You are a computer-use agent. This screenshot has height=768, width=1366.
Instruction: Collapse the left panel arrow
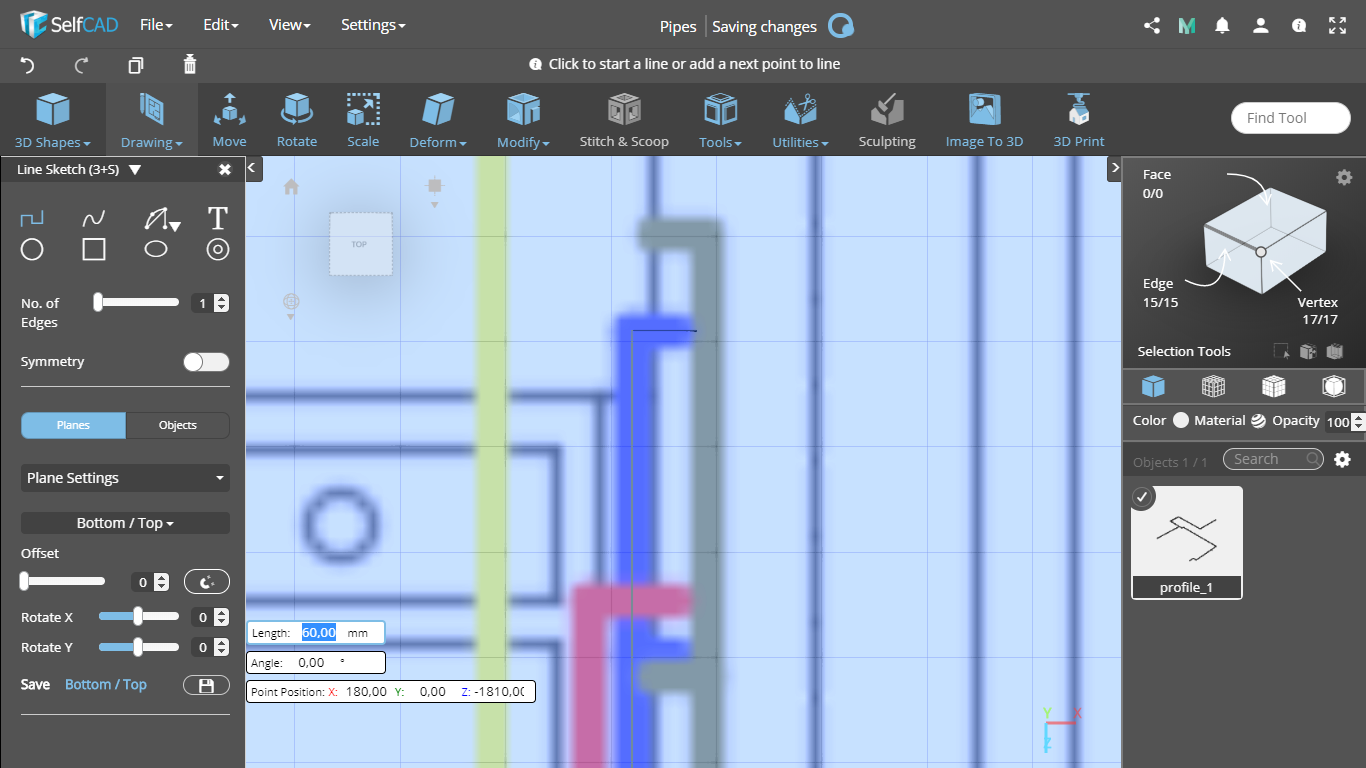click(x=254, y=168)
